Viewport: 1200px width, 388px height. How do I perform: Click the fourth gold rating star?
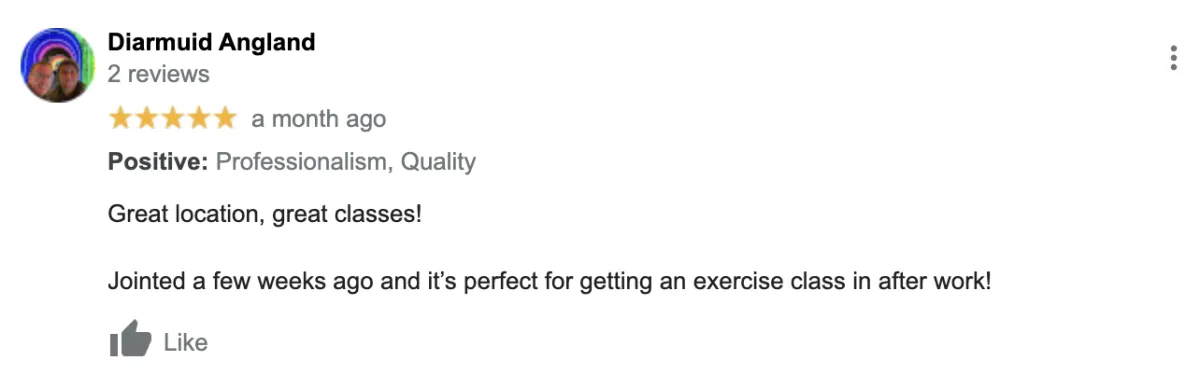pyautogui.click(x=199, y=118)
